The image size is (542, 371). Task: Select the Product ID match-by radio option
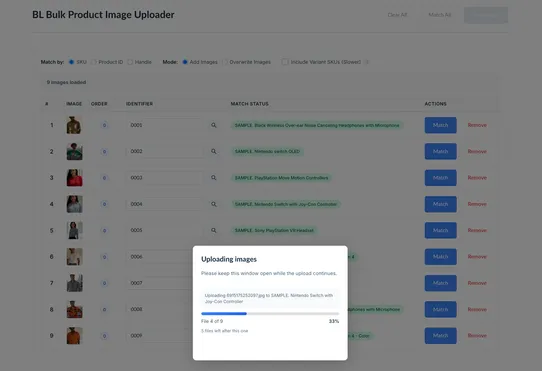coord(94,62)
